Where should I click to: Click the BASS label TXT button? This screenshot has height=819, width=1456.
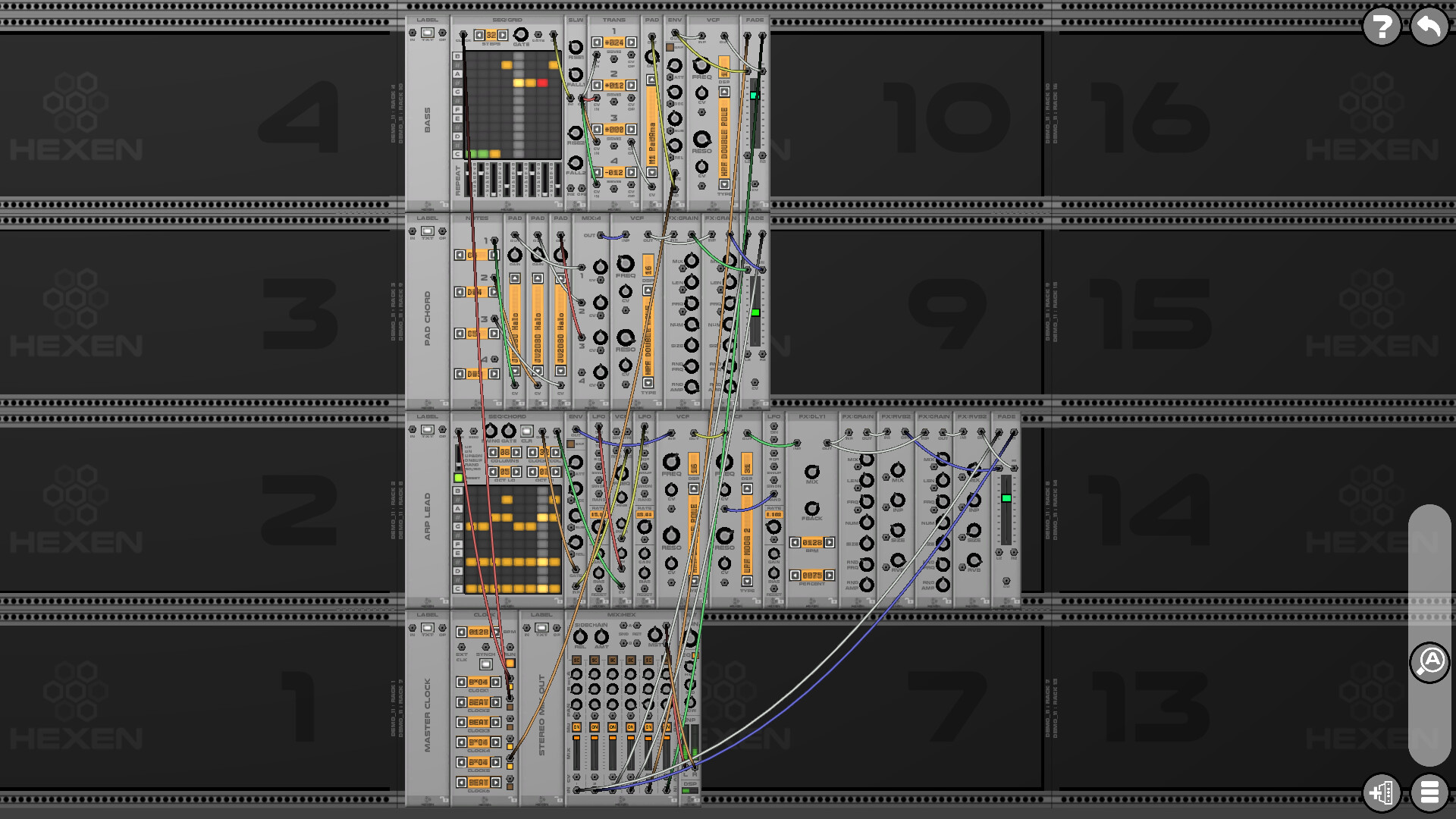[x=428, y=33]
